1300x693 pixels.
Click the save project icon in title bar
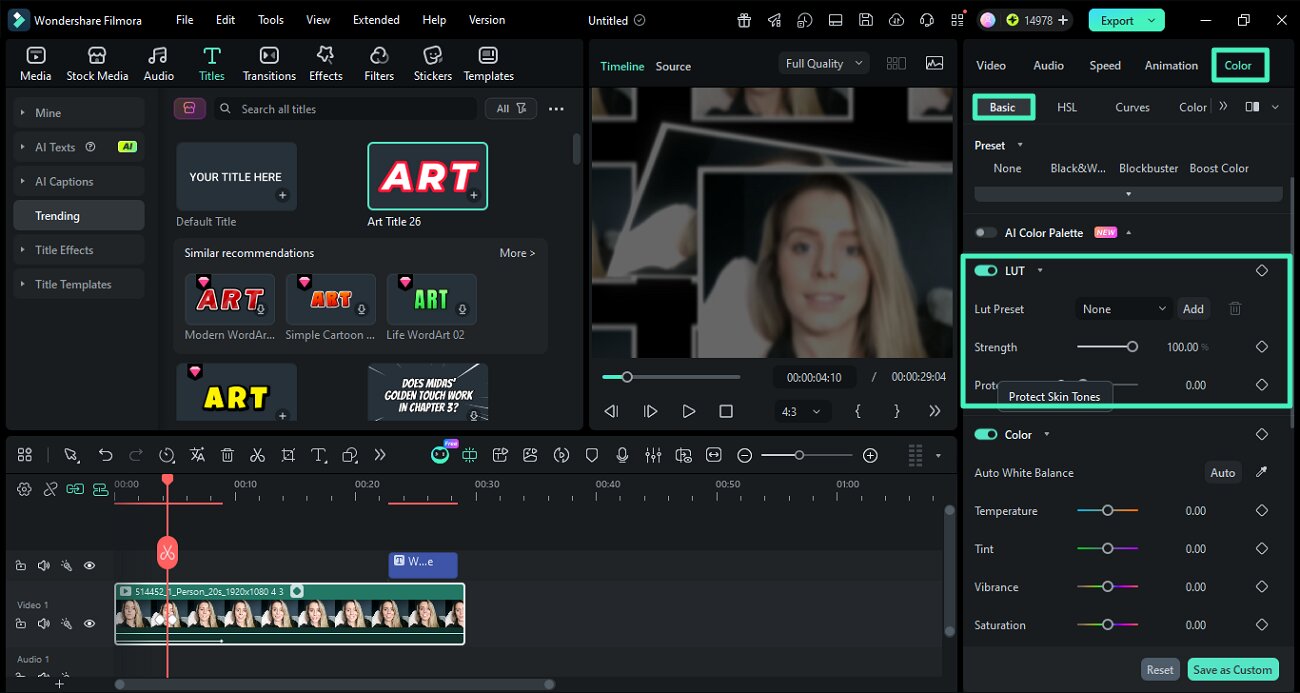(866, 20)
